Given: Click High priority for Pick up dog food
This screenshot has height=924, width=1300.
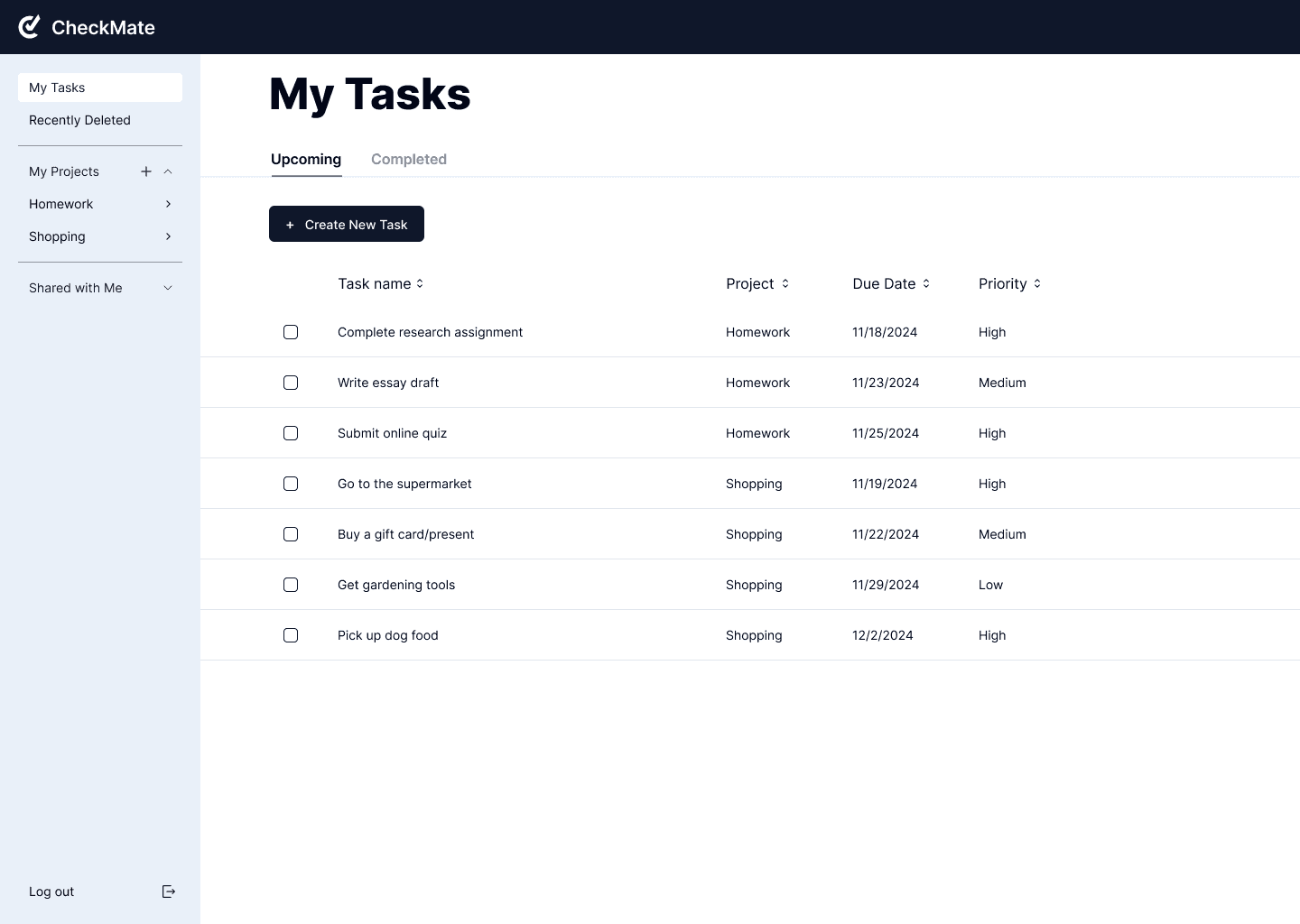Looking at the screenshot, I should (992, 635).
